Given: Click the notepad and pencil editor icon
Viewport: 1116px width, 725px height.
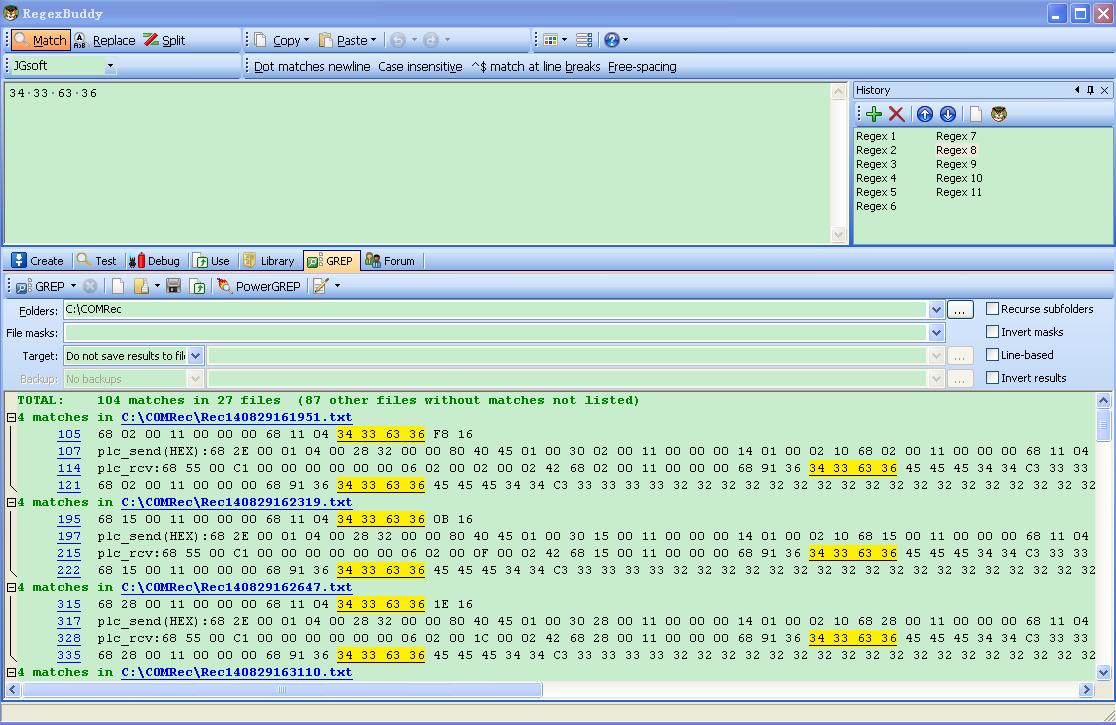Looking at the screenshot, I should coord(320,286).
